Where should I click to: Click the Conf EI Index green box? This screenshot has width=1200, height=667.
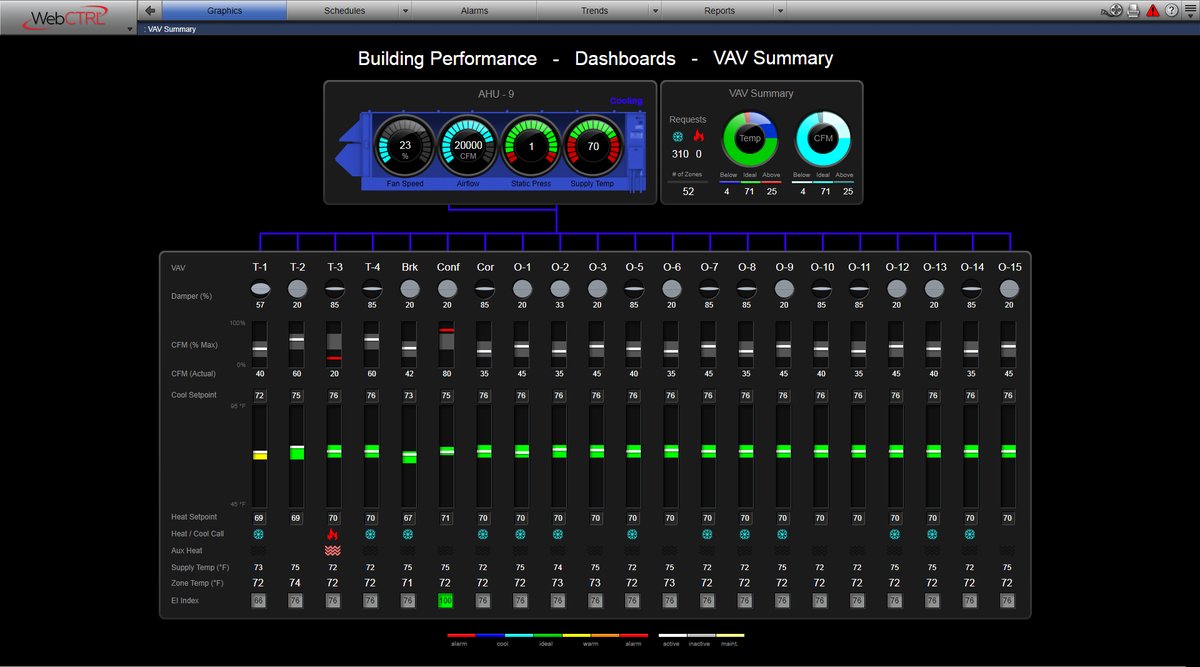447,600
